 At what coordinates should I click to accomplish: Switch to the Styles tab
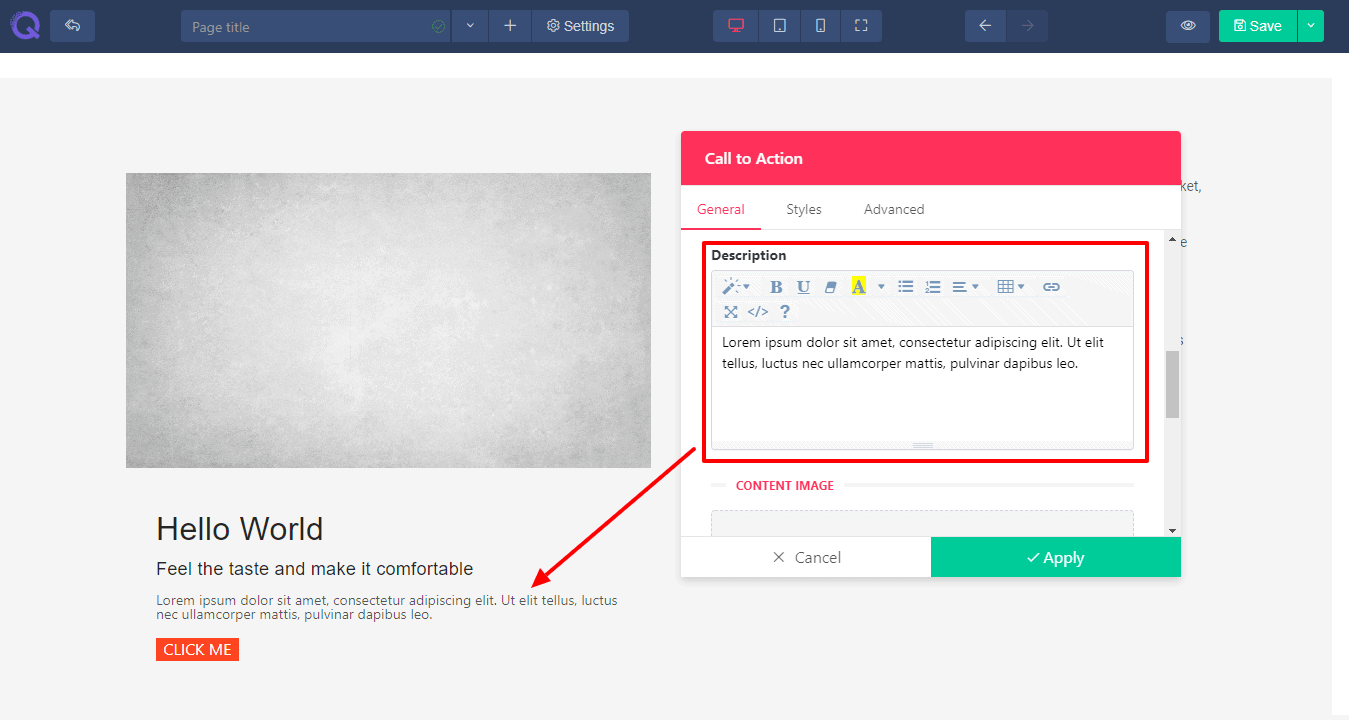tap(804, 209)
